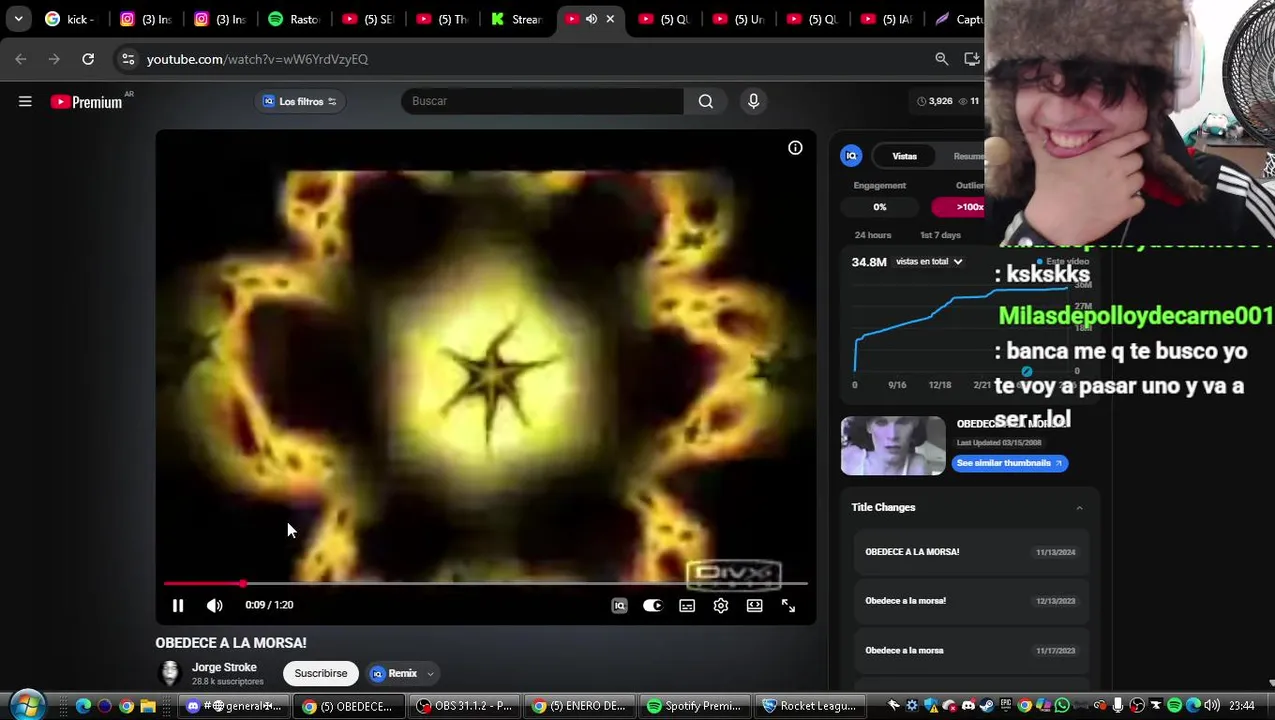
Task: Open zoom magnifier icon in address bar
Action: 941,59
